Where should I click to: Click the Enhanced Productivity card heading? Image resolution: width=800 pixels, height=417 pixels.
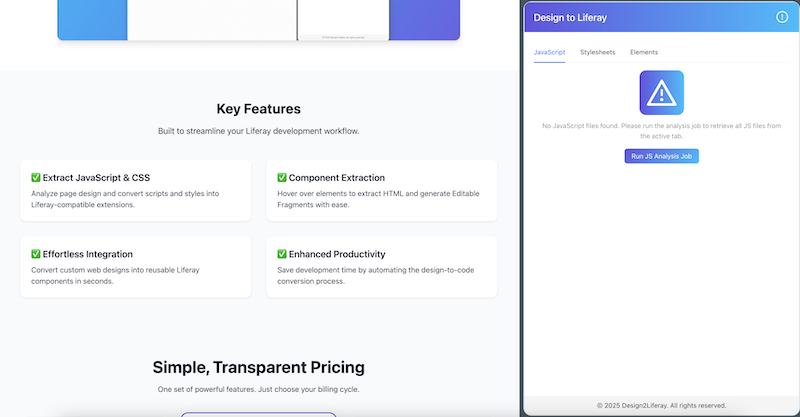tap(337, 254)
